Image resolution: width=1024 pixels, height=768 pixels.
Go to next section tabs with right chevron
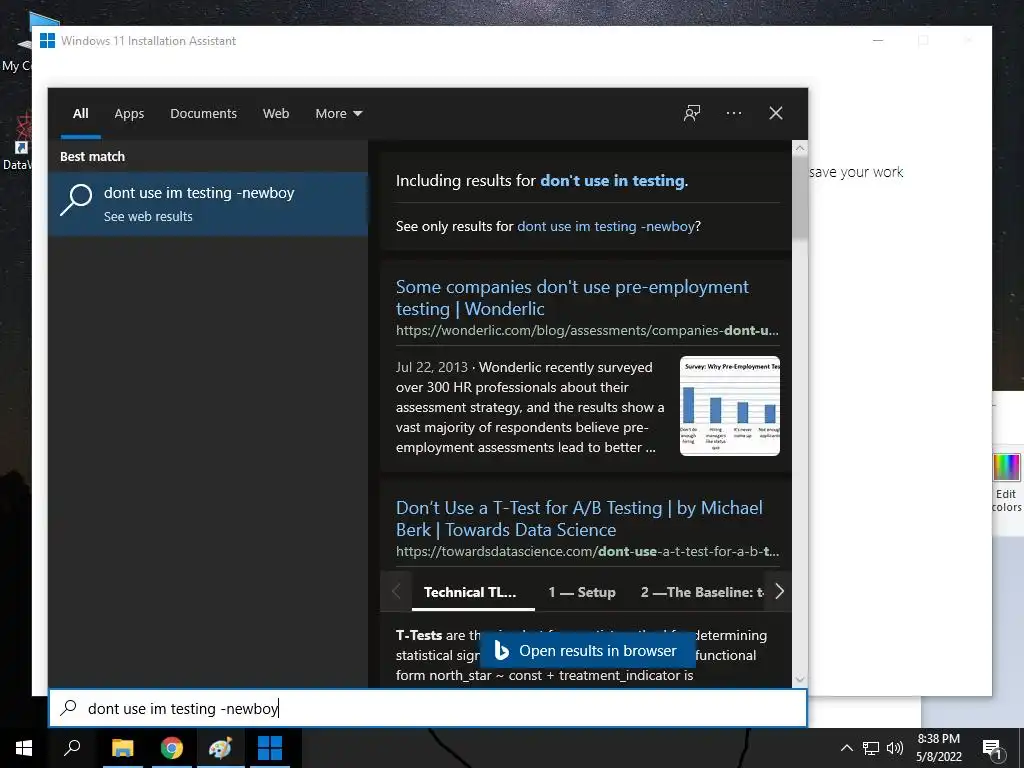(778, 592)
